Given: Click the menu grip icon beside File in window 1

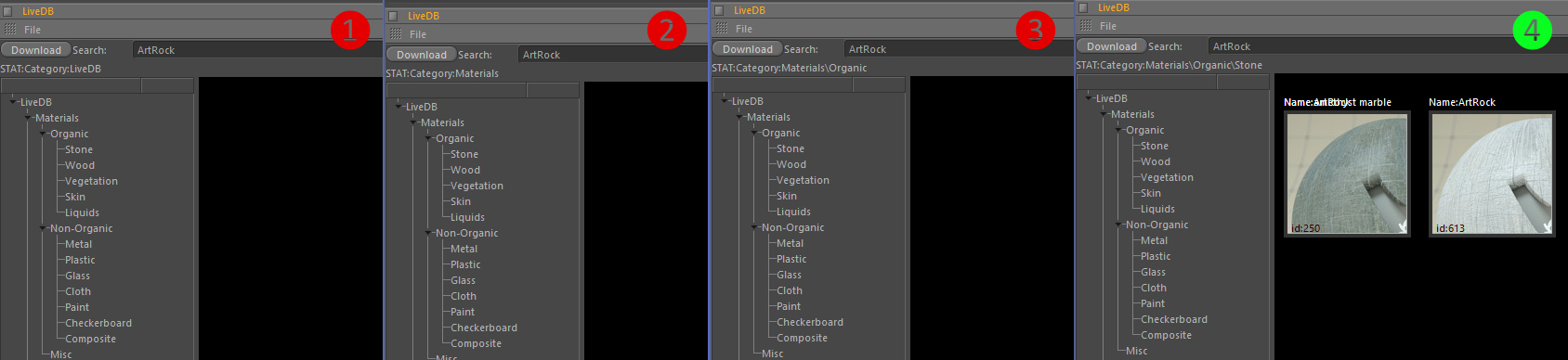Looking at the screenshot, I should pyautogui.click(x=10, y=30).
